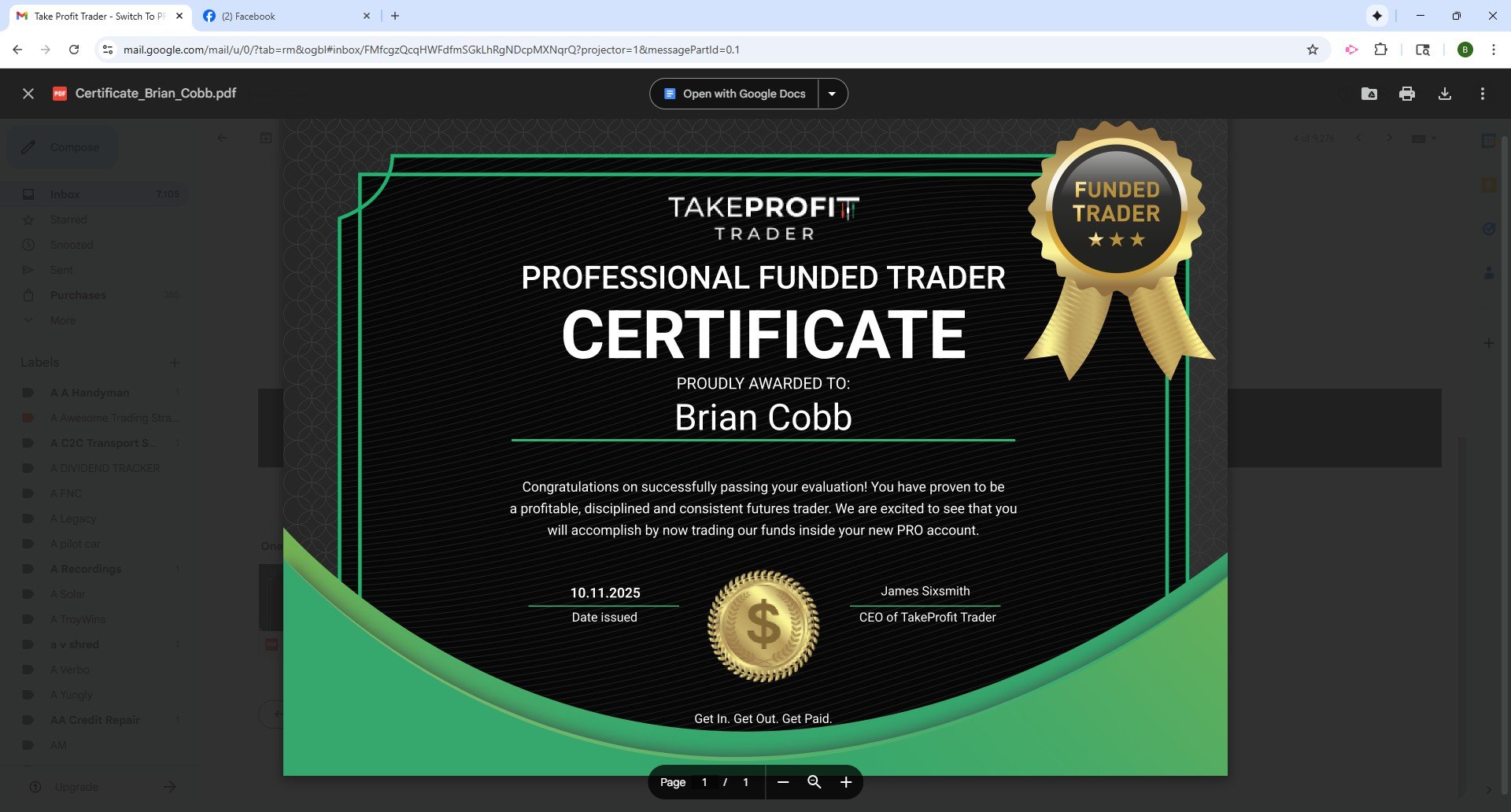The width and height of the screenshot is (1511, 812).
Task: Minimize the Chrome window
Action: (x=1420, y=16)
